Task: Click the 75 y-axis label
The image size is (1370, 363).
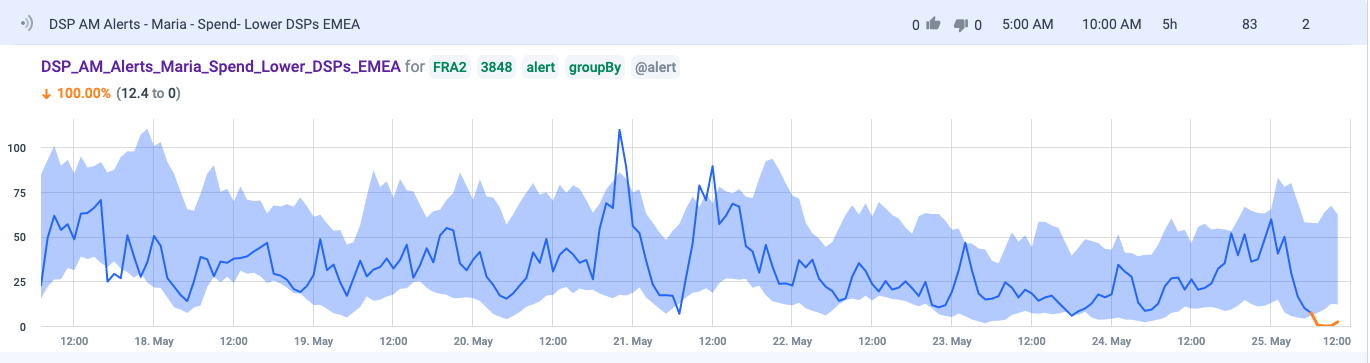Action: coord(19,193)
